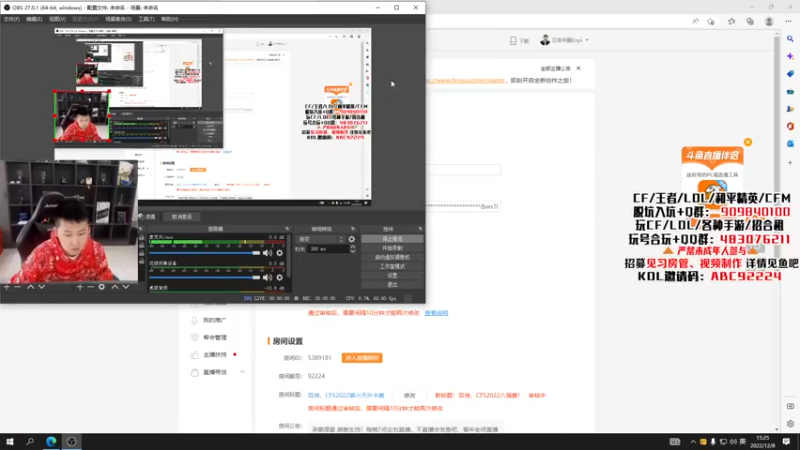The width and height of the screenshot is (800, 450).
Task: Open Edge profile avatar icon
Action: (x=769, y=21)
